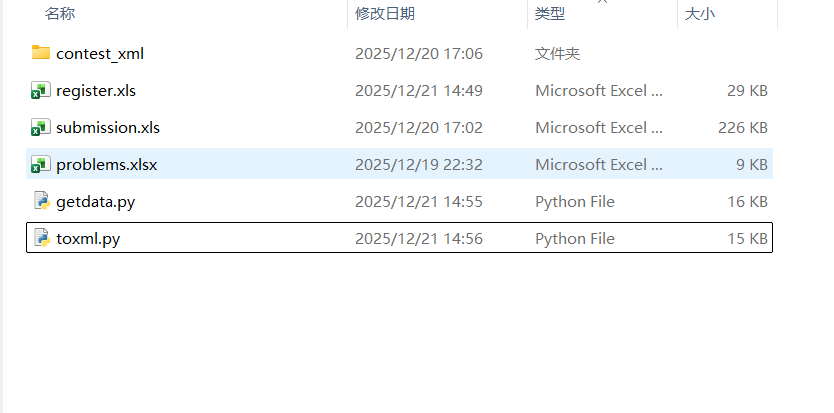834x413 pixels.
Task: Click the submission.xls Excel icon
Action: 41,127
